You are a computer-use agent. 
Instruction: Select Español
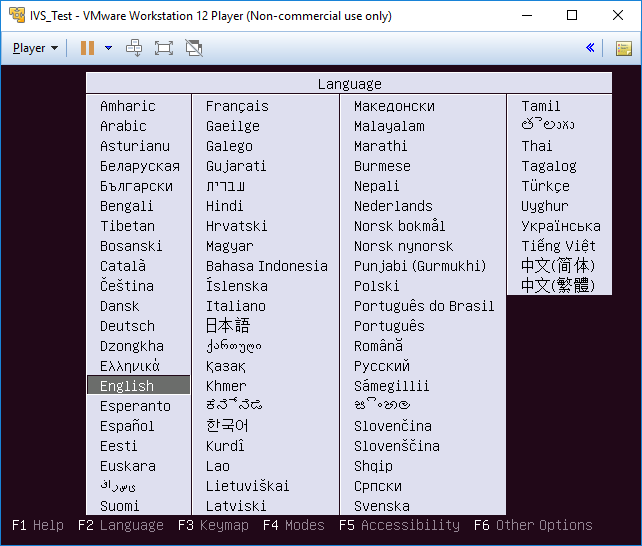click(127, 426)
